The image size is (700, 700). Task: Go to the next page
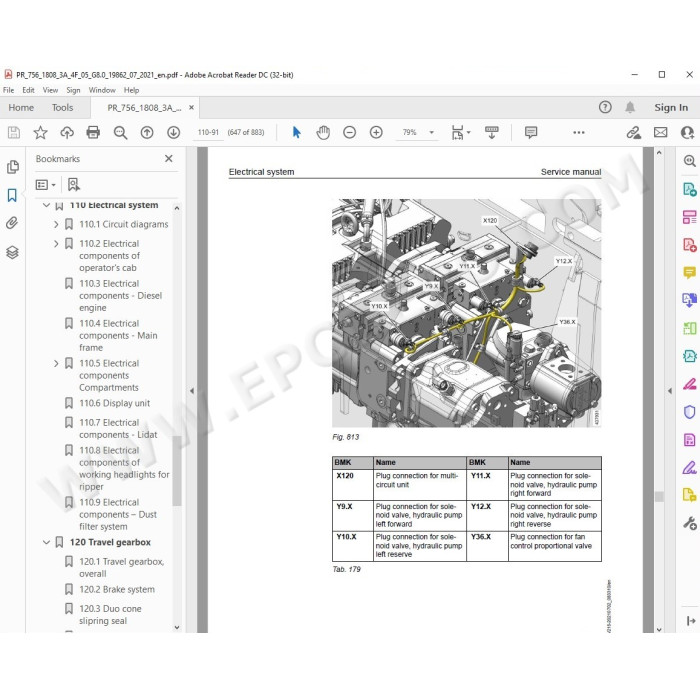click(x=173, y=132)
